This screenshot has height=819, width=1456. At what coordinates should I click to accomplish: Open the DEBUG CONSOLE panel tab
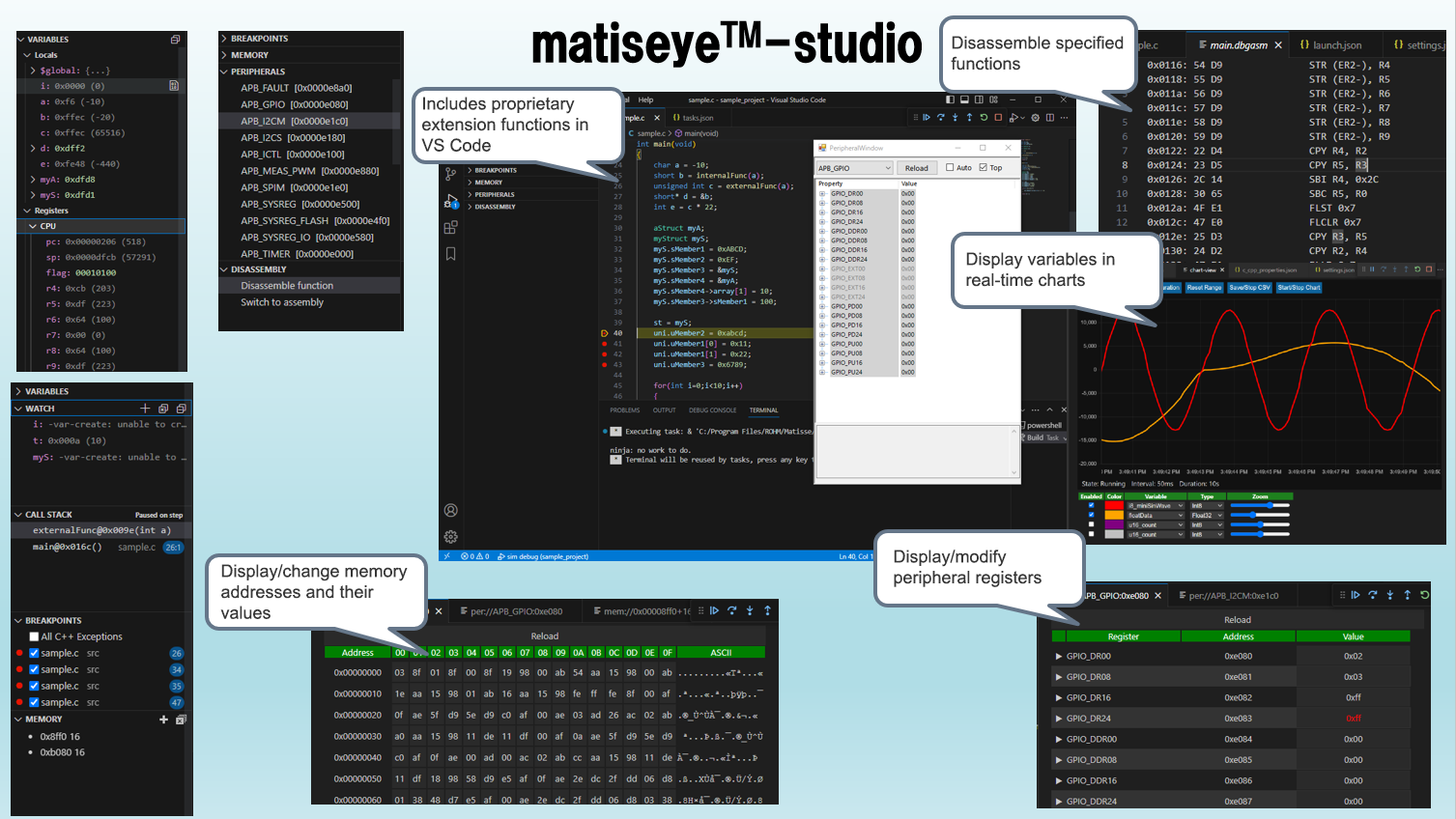click(712, 410)
